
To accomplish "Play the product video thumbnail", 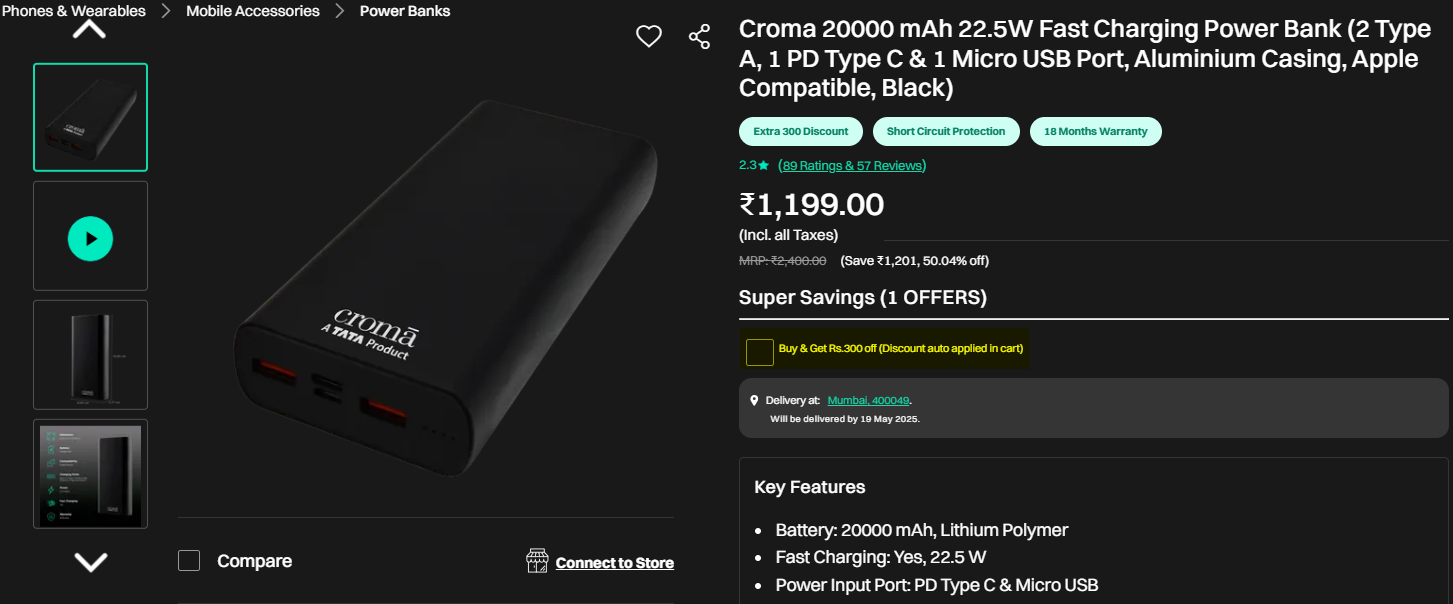I will click(x=90, y=239).
